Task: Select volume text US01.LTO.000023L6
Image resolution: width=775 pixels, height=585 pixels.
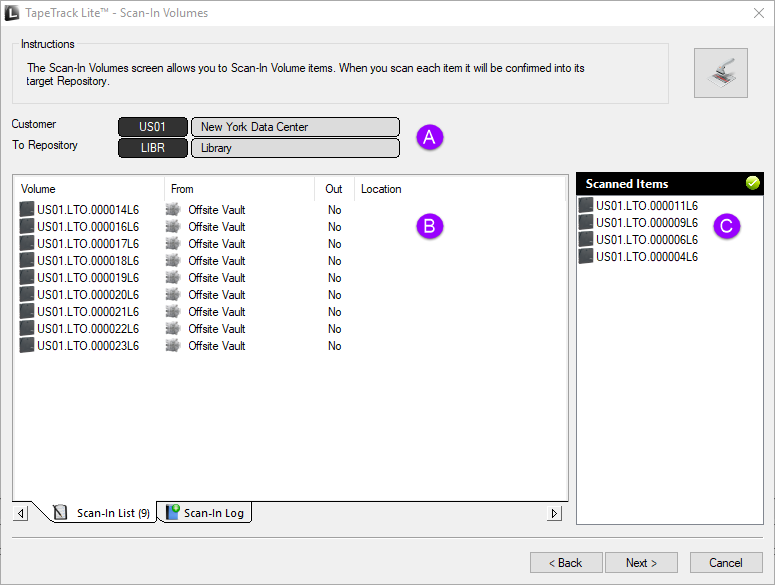Action: [88, 345]
